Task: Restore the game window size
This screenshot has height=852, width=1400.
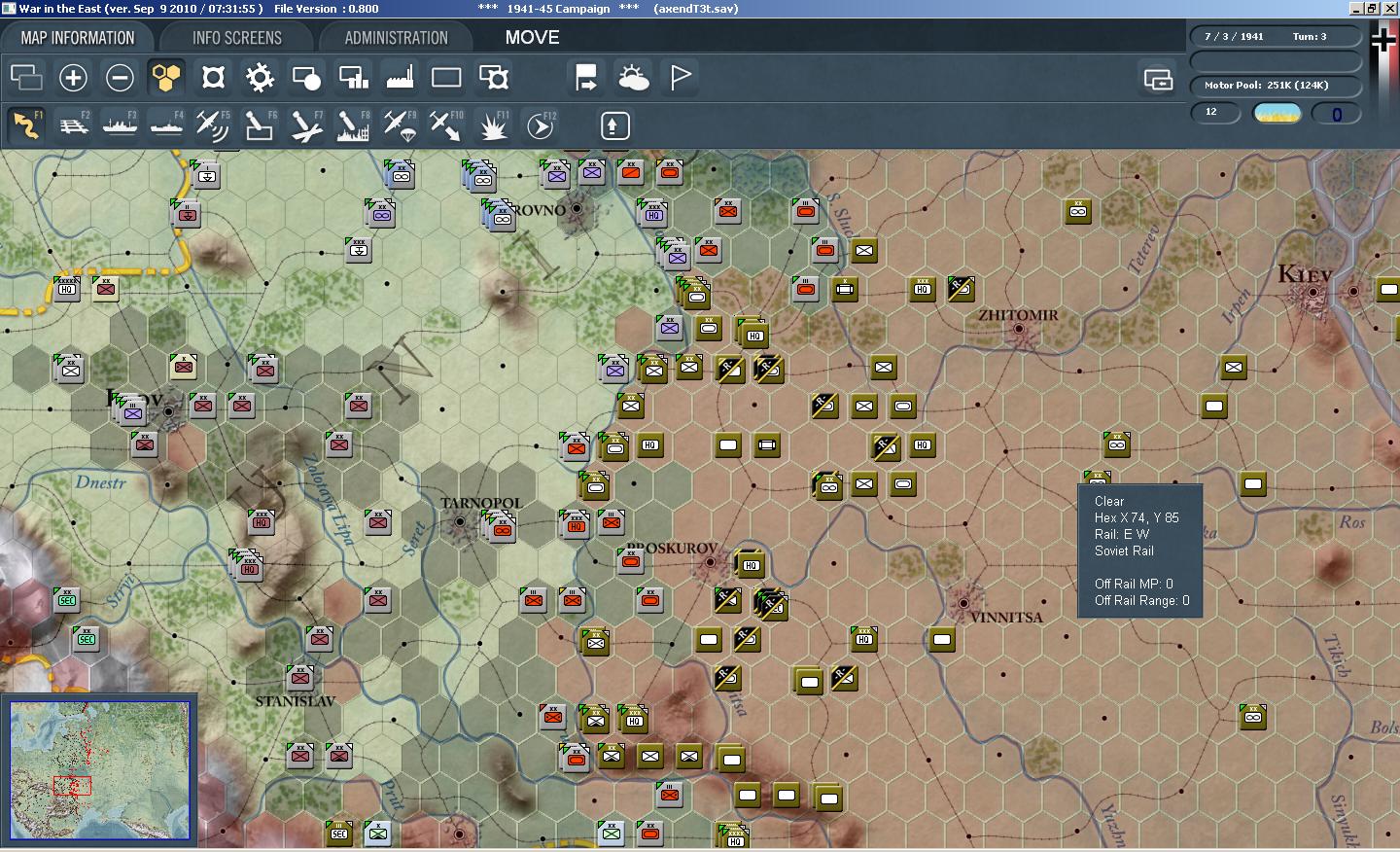Action: tap(1372, 8)
